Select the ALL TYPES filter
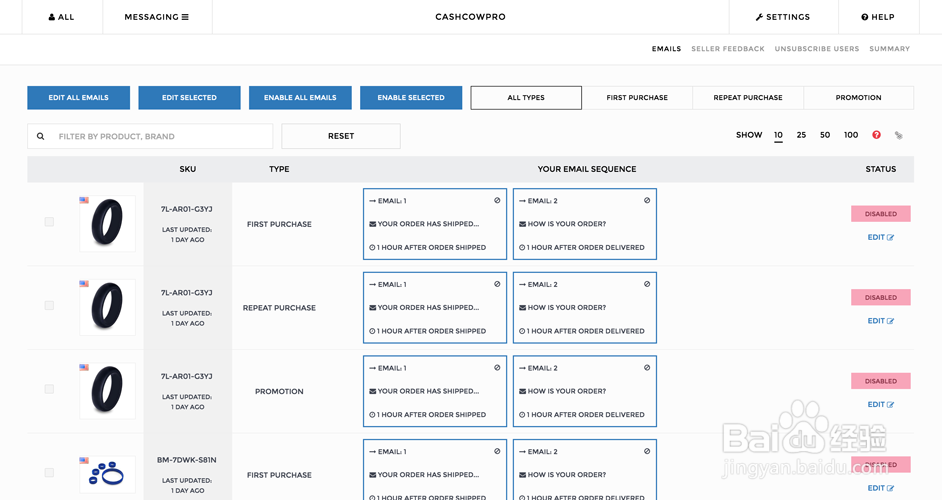 (x=526, y=97)
